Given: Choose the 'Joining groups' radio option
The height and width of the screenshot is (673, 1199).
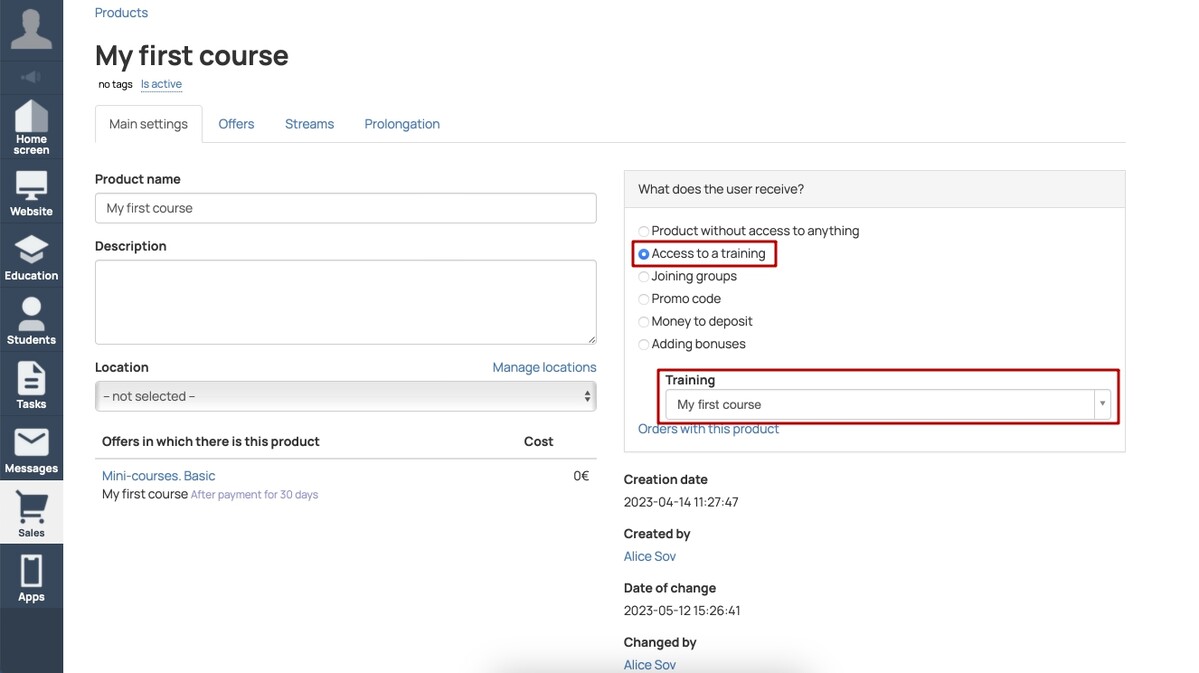Looking at the screenshot, I should point(644,277).
